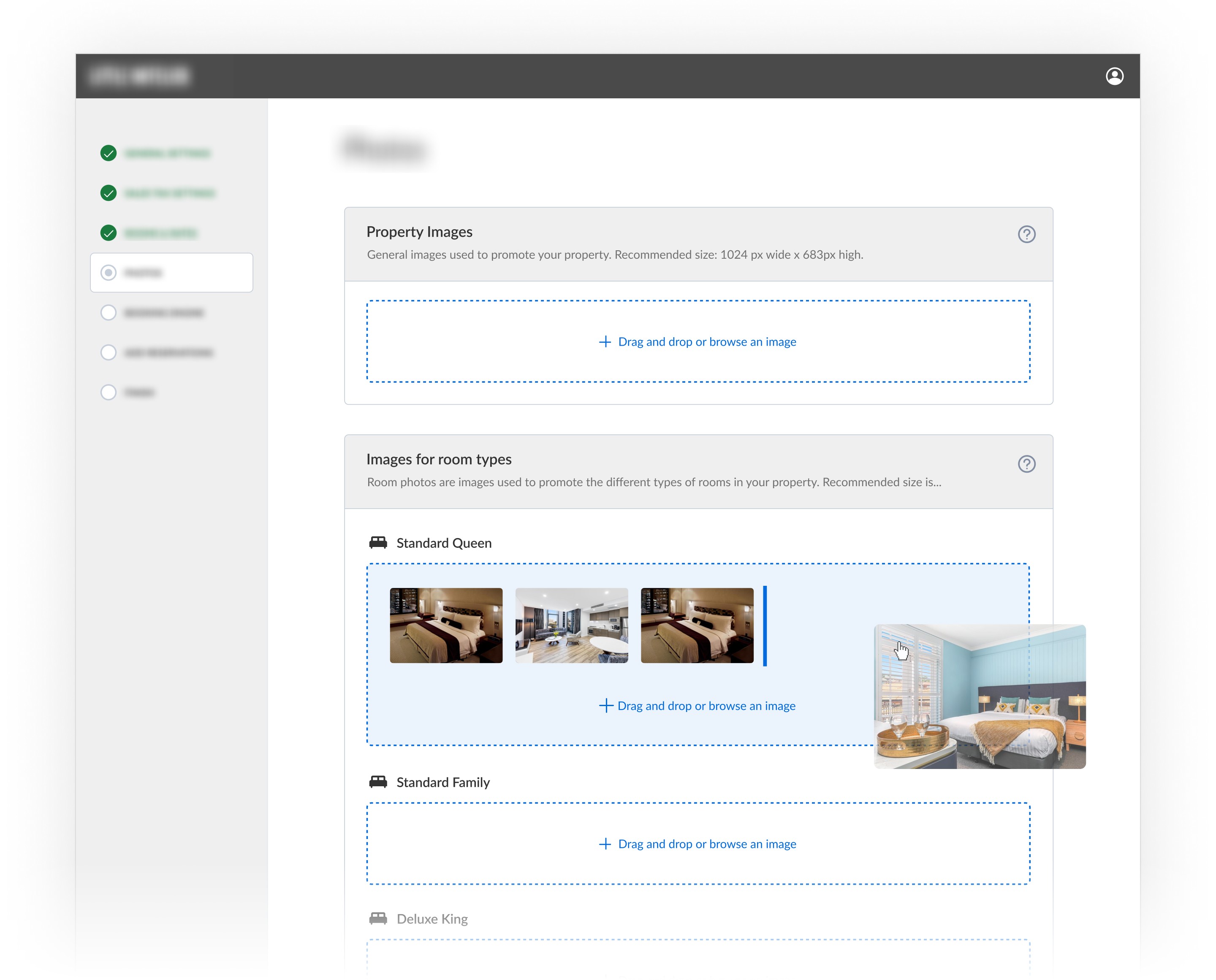1216x980 pixels.
Task: Click the bed icon next to Standard Family
Action: coord(378,782)
